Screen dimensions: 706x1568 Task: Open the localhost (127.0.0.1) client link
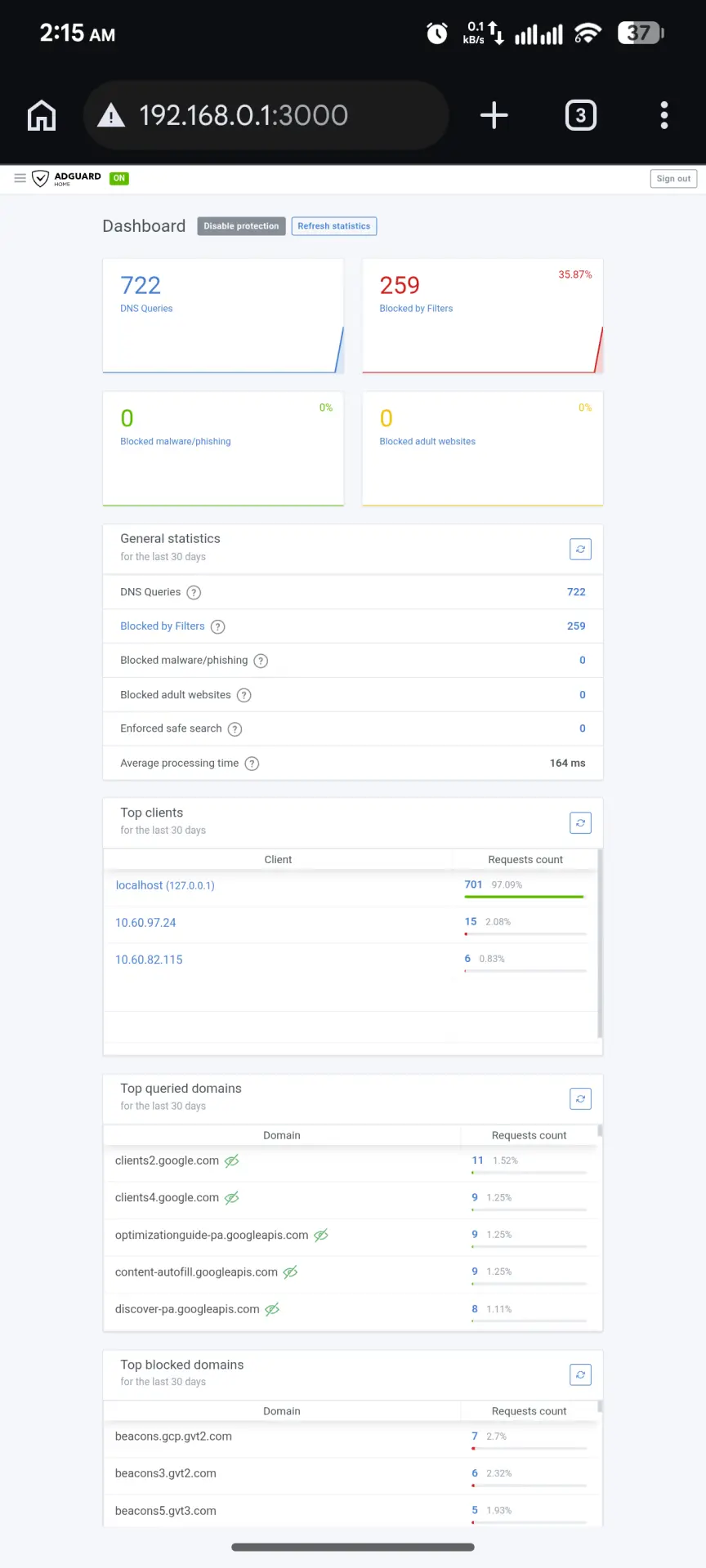(165, 885)
